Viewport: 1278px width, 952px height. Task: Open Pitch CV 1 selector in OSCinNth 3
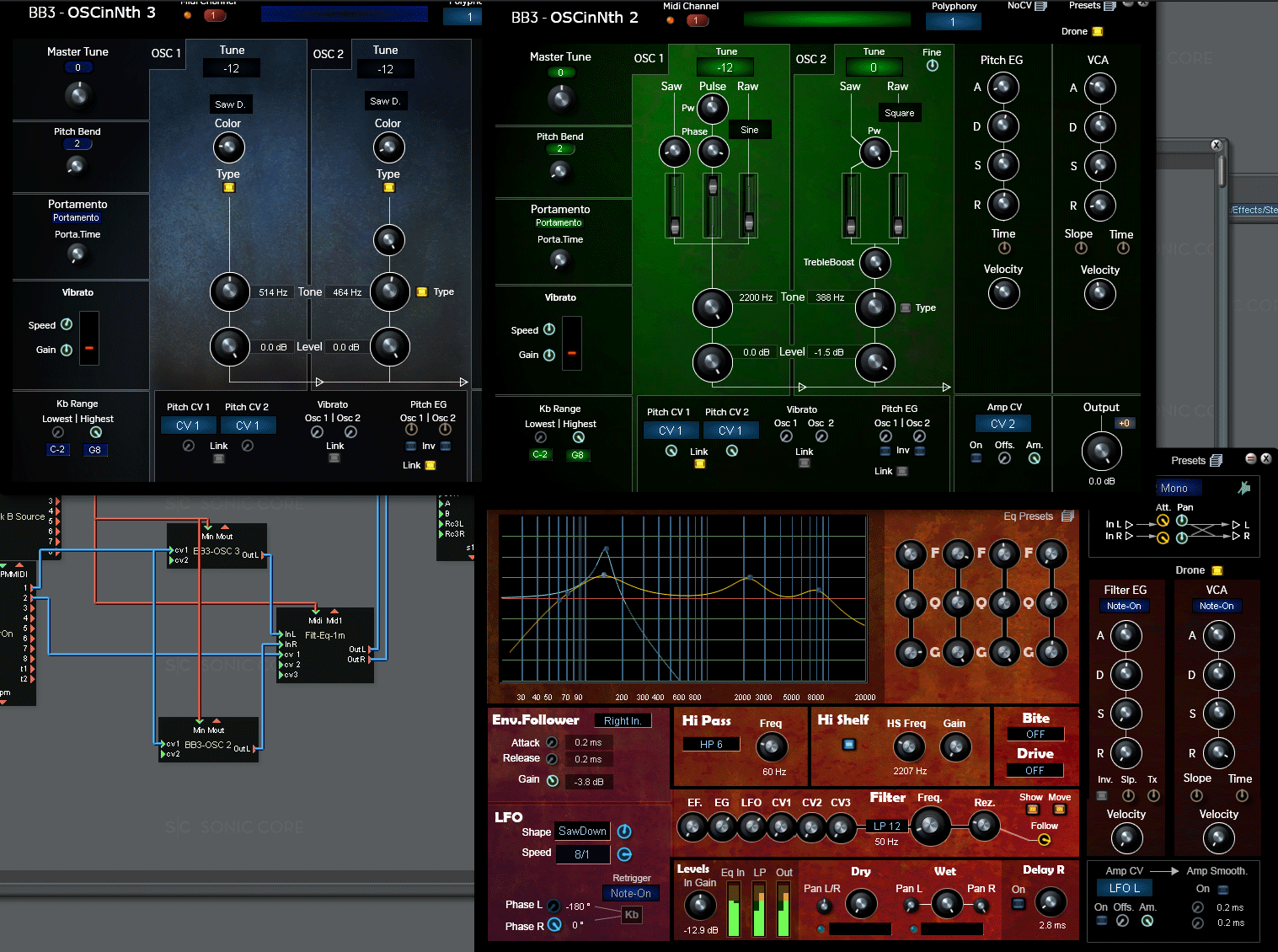pyautogui.click(x=188, y=425)
